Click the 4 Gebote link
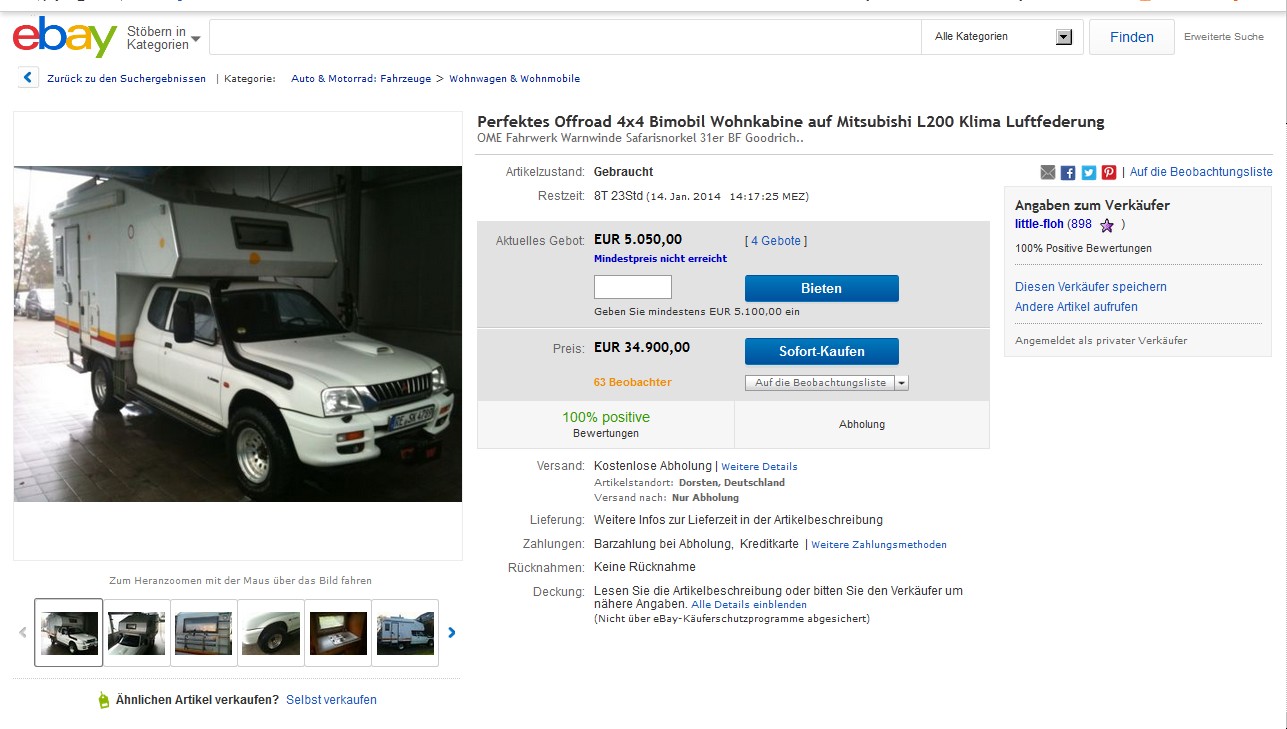 [776, 240]
